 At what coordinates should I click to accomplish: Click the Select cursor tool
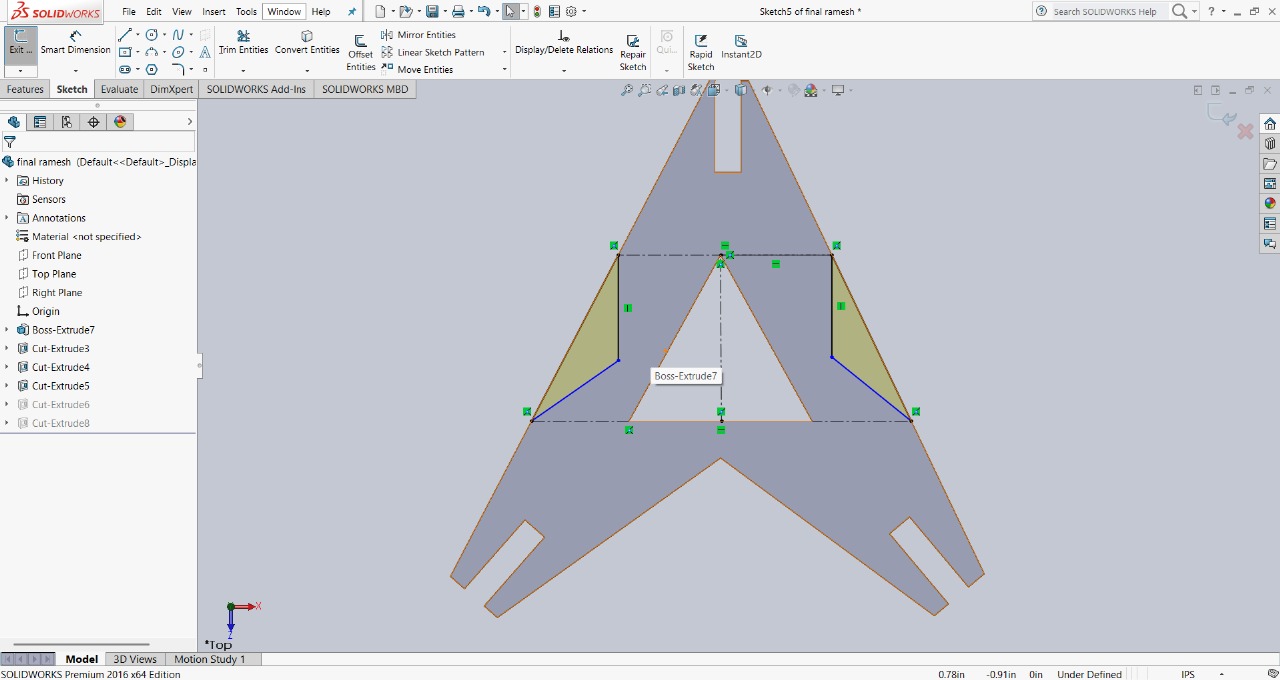click(511, 11)
